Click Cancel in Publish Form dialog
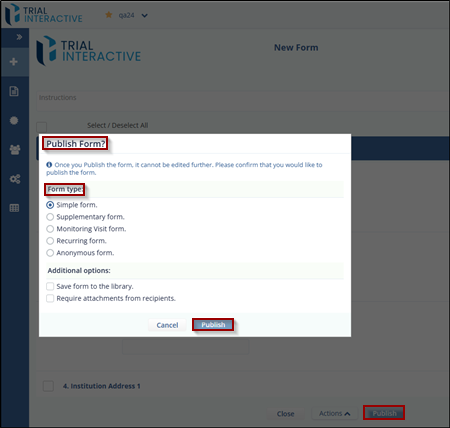The image size is (450, 428). click(167, 325)
